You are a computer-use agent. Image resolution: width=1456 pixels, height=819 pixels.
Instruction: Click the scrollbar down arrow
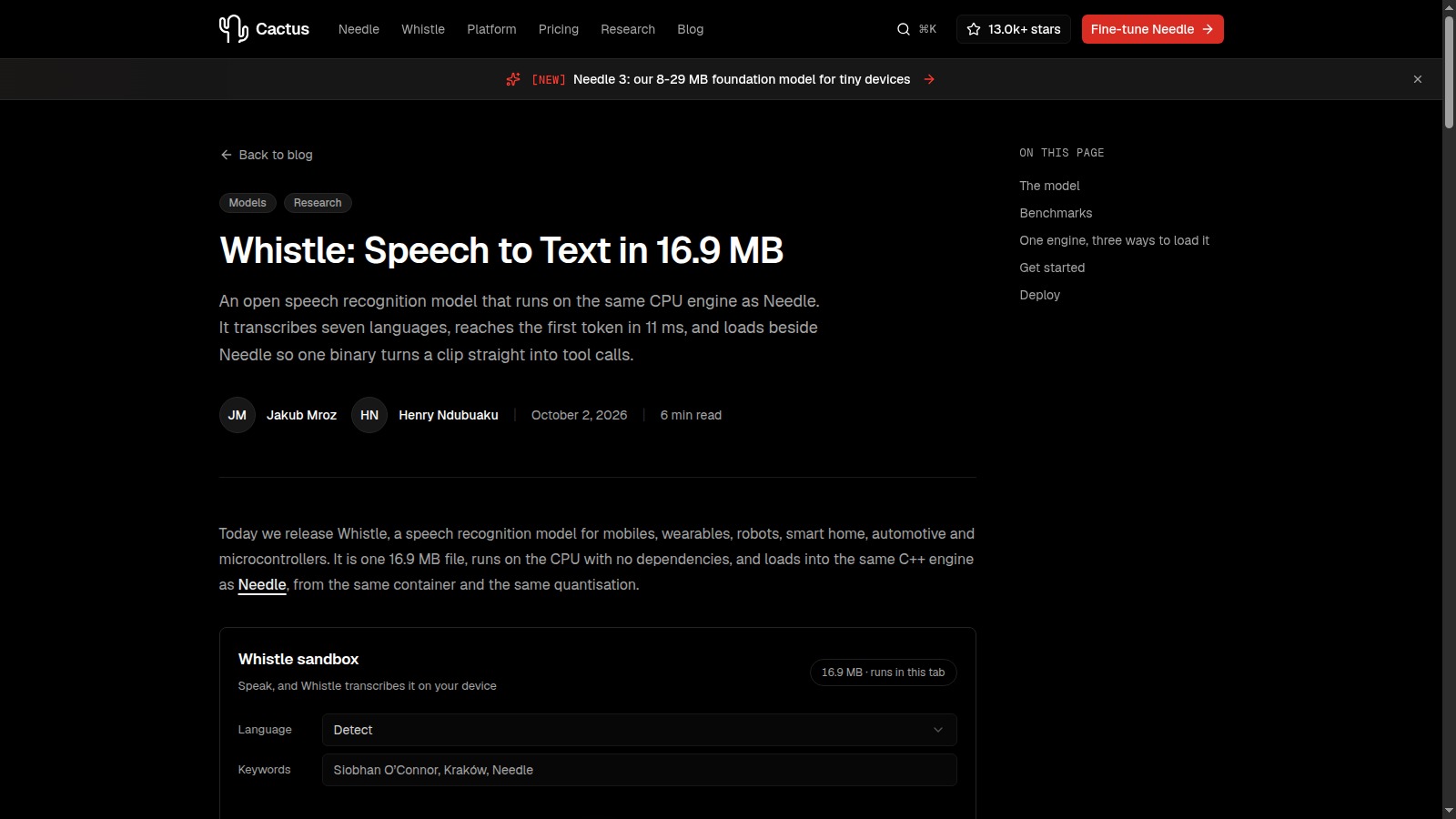click(1449, 811)
